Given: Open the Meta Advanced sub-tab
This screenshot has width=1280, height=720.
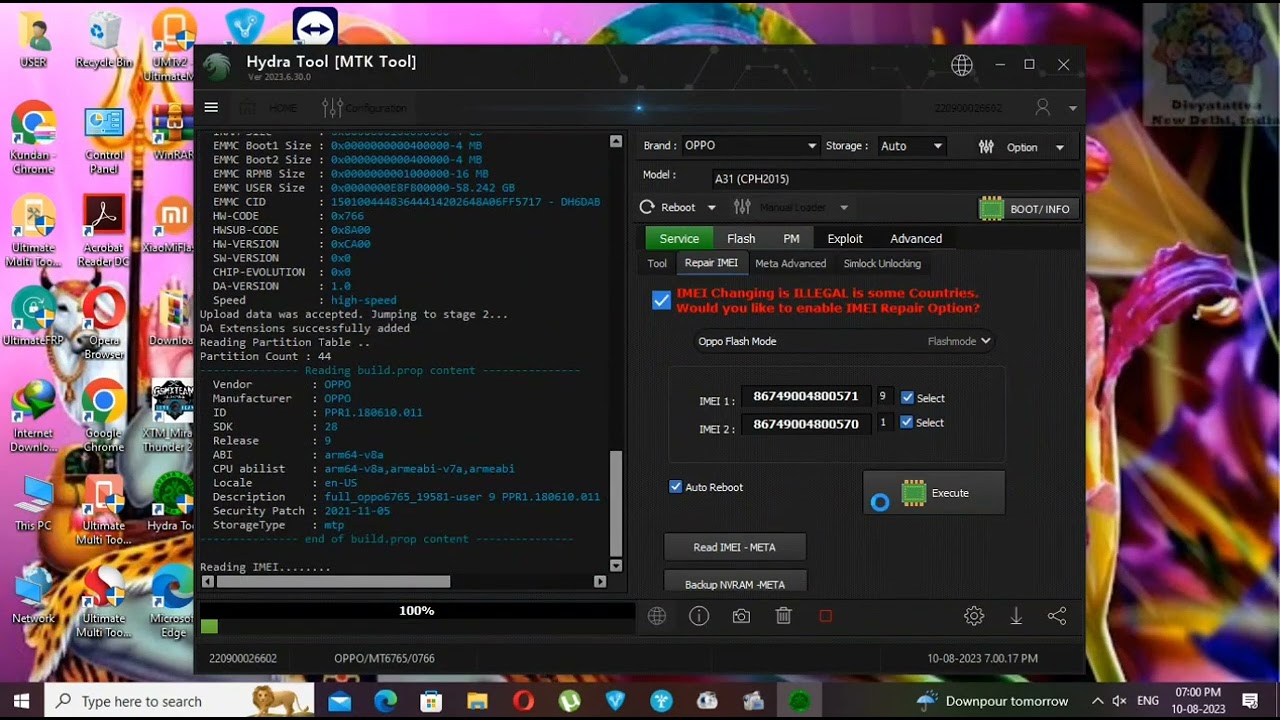Looking at the screenshot, I should (x=791, y=264).
